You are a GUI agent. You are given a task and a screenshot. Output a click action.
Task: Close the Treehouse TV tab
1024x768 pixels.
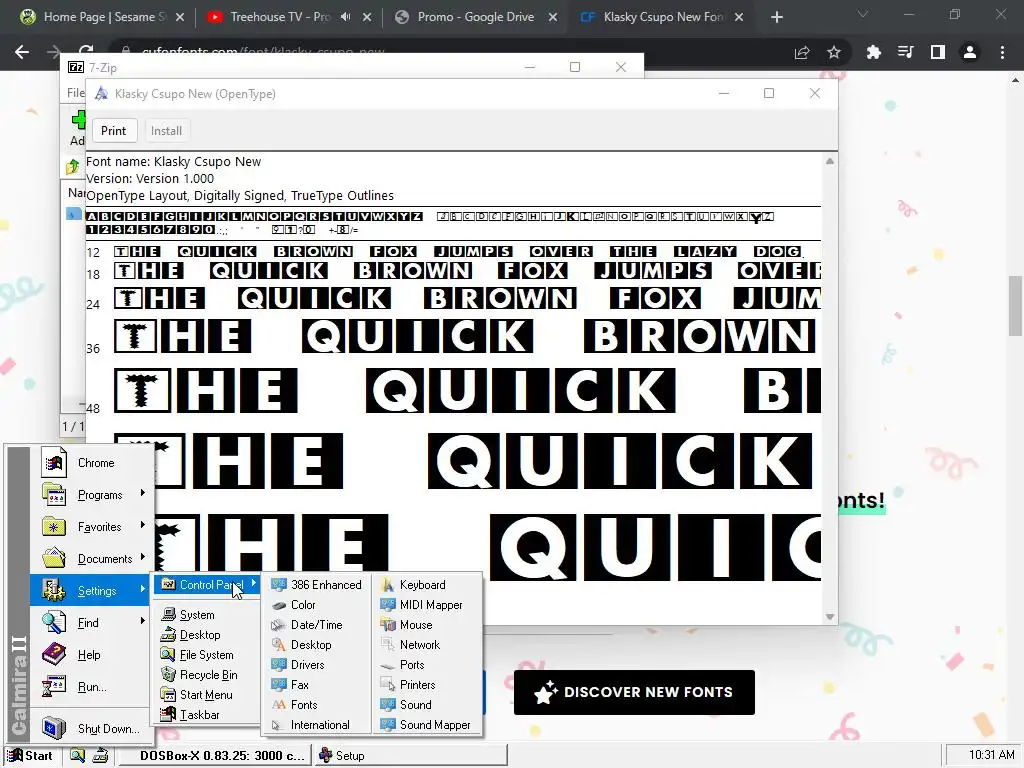pos(367,17)
